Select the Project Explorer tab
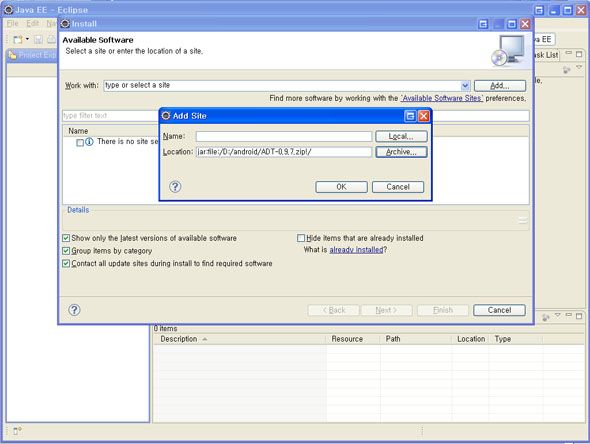 point(32,55)
